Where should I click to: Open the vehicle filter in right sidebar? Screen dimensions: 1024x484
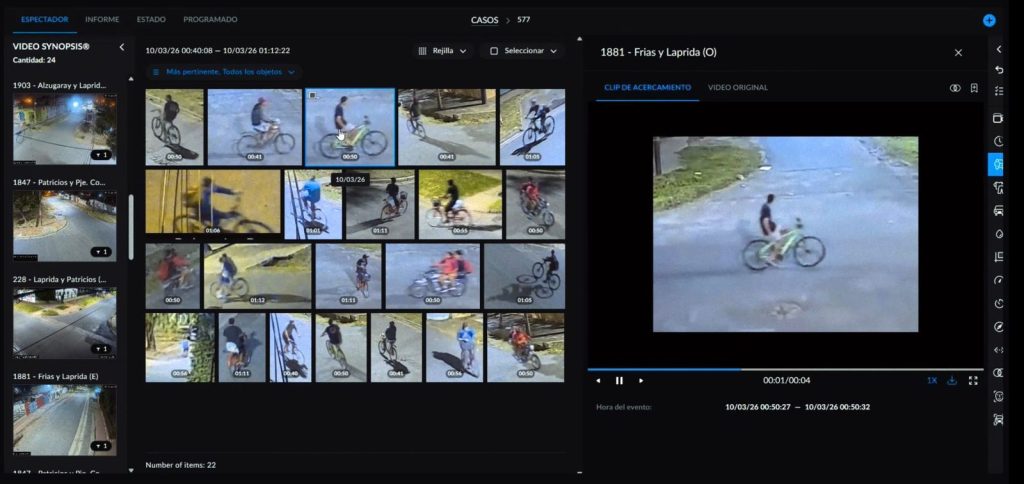coord(998,211)
